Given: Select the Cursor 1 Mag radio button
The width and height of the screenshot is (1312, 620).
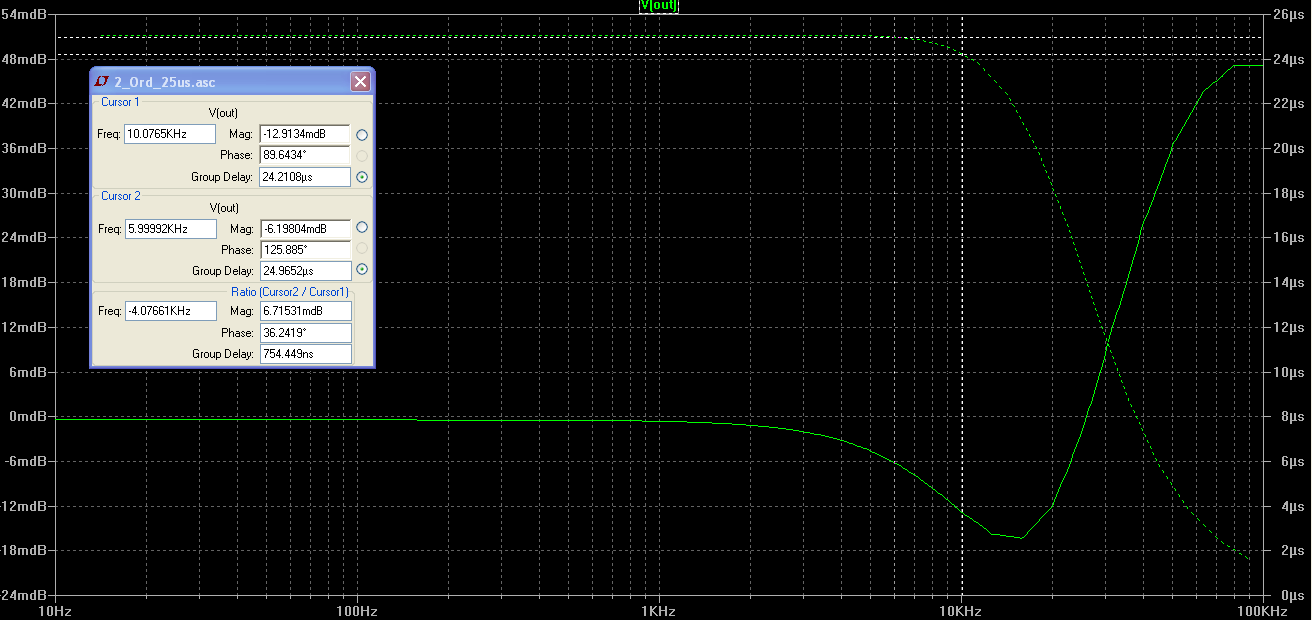Looking at the screenshot, I should [x=362, y=134].
